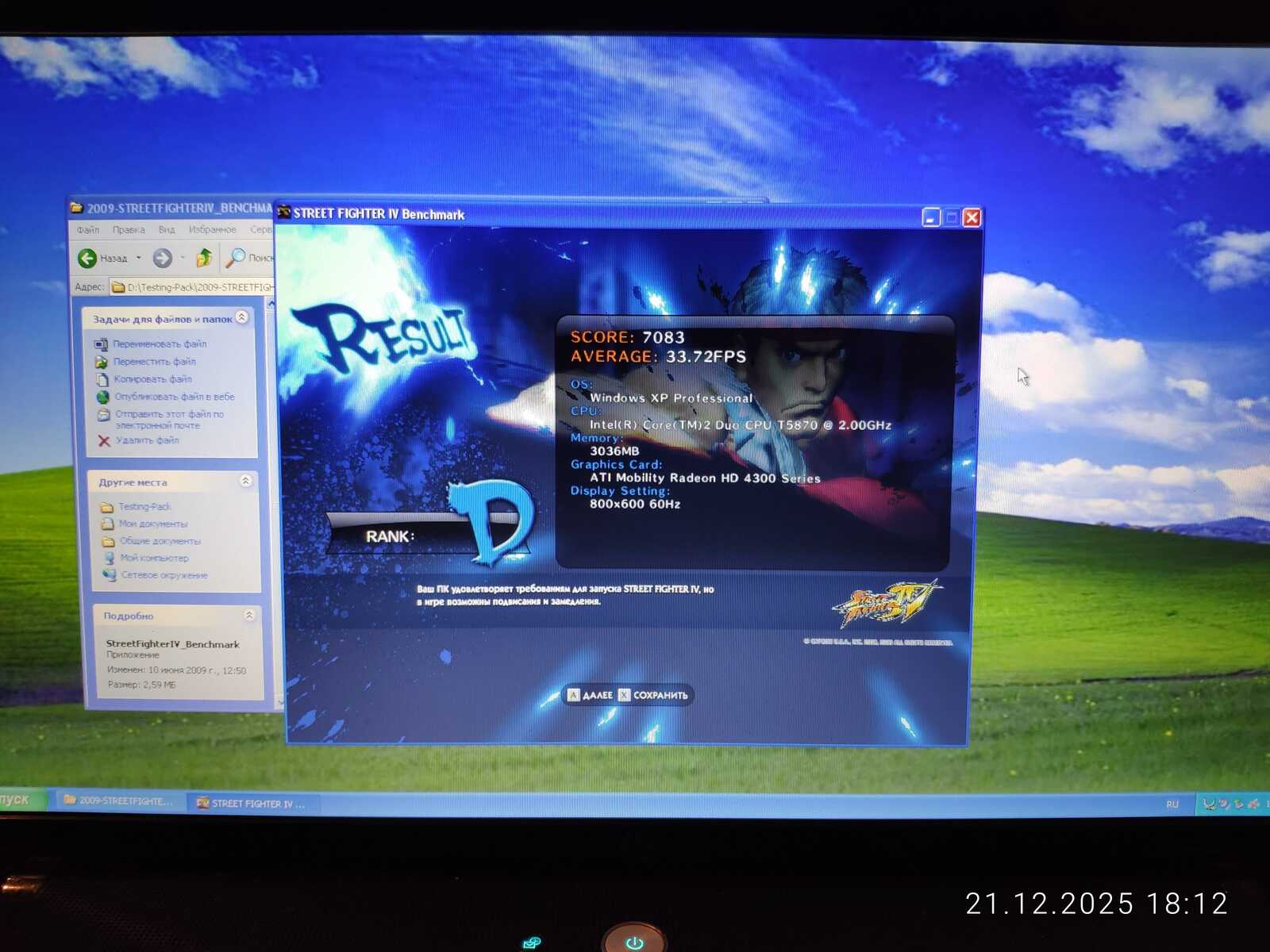Open Explorer search with the magnifier icon
The image size is (1270, 952).
tap(236, 257)
